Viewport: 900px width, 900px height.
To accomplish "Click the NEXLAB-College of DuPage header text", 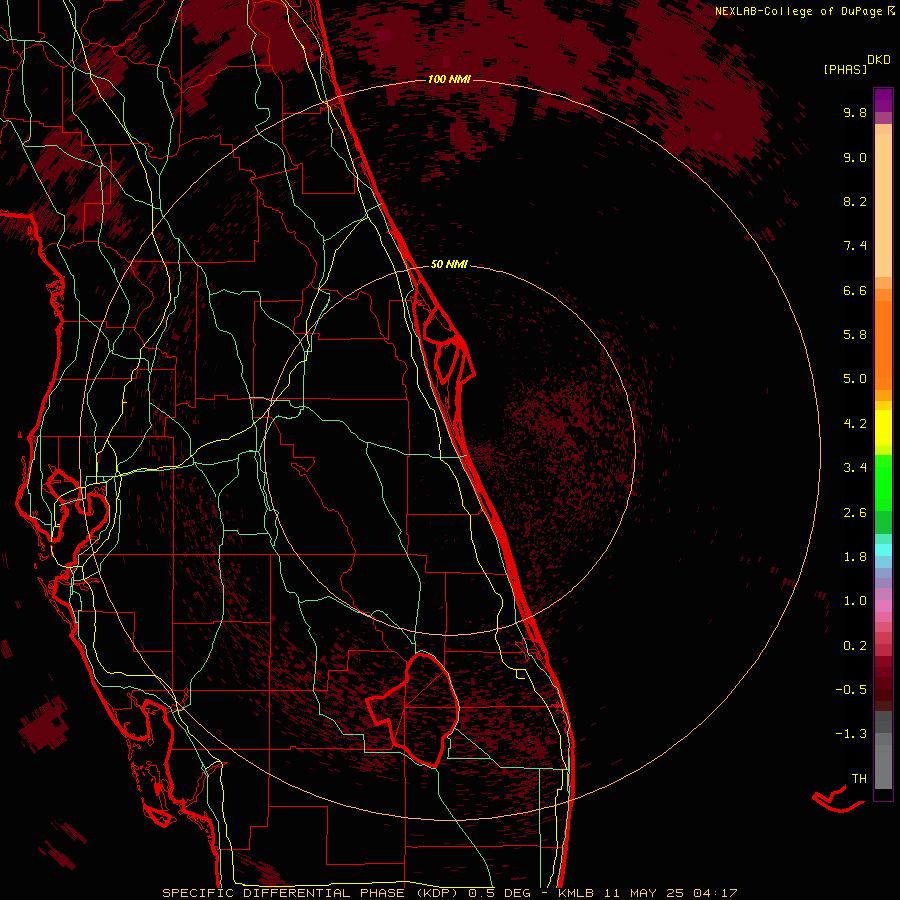I will [801, 11].
